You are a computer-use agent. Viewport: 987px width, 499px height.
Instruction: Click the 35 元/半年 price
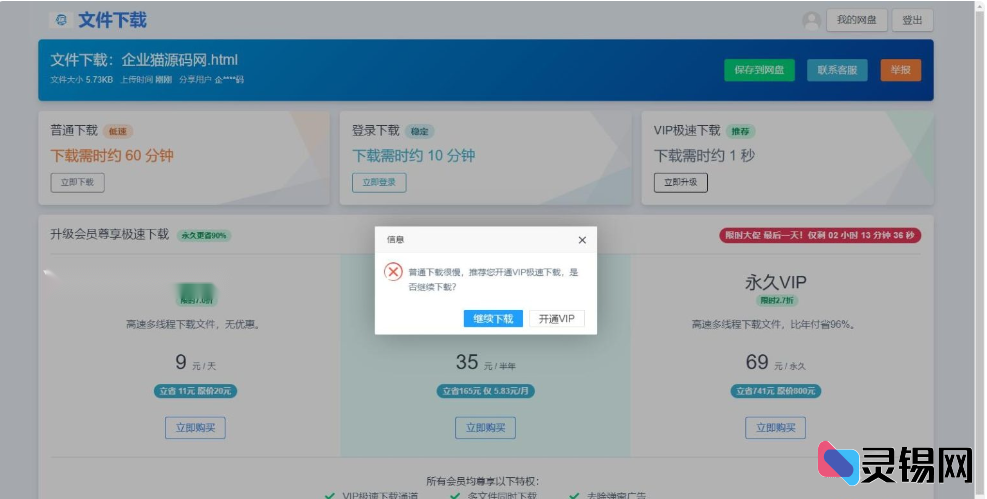click(x=485, y=362)
